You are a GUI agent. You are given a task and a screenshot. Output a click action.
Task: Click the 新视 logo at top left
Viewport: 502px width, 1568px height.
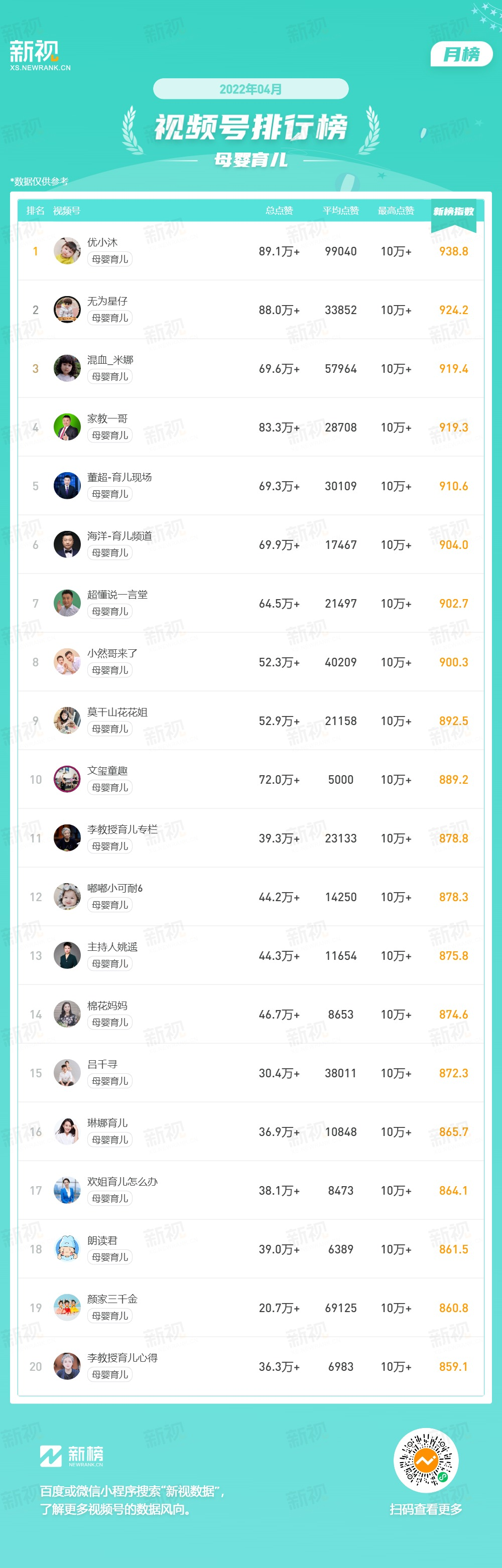[40, 55]
